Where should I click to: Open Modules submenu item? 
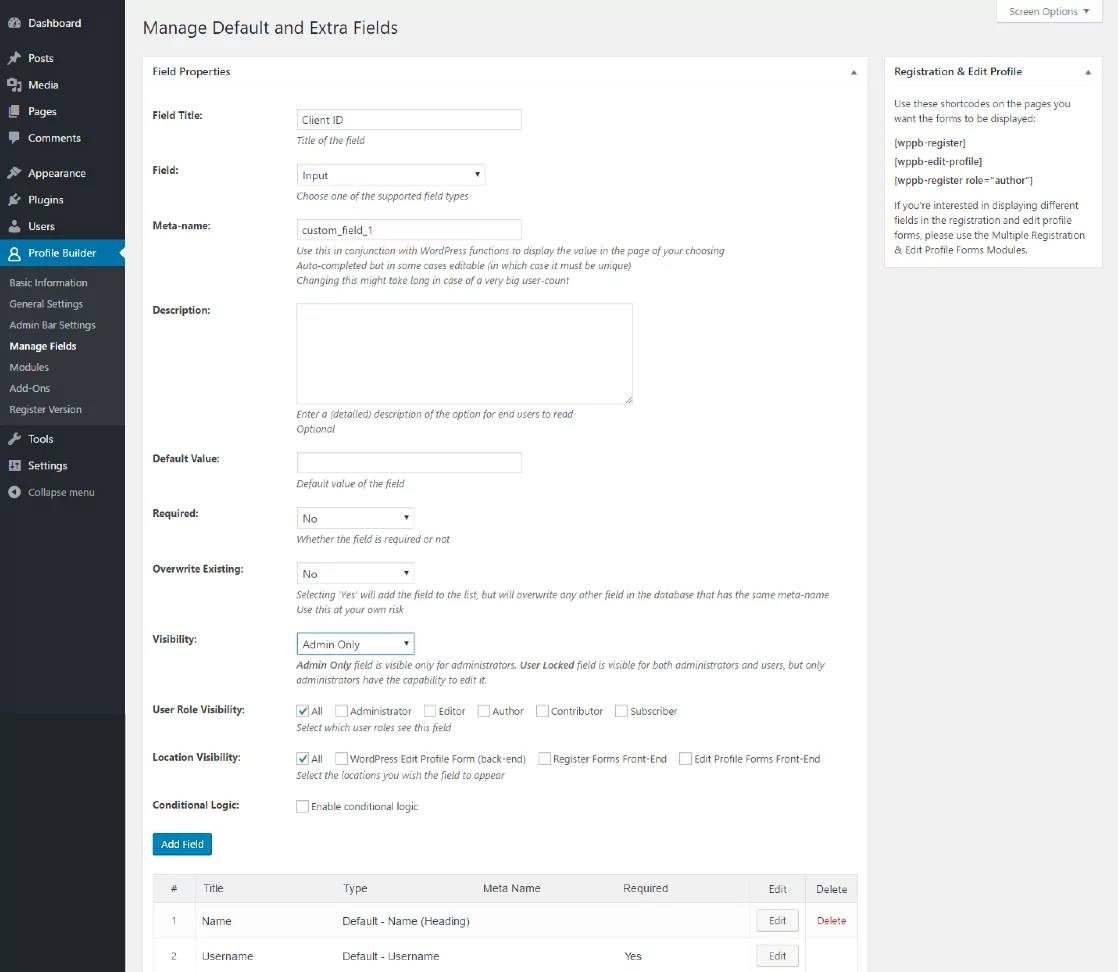(x=29, y=367)
